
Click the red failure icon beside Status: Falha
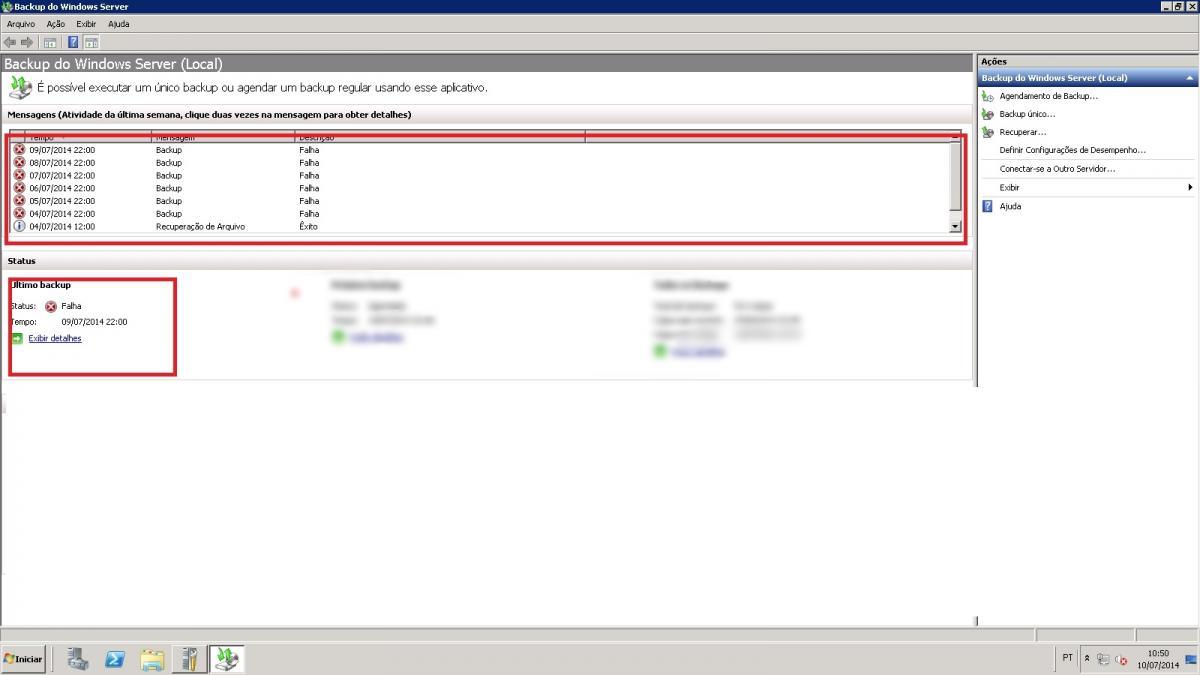click(x=51, y=306)
